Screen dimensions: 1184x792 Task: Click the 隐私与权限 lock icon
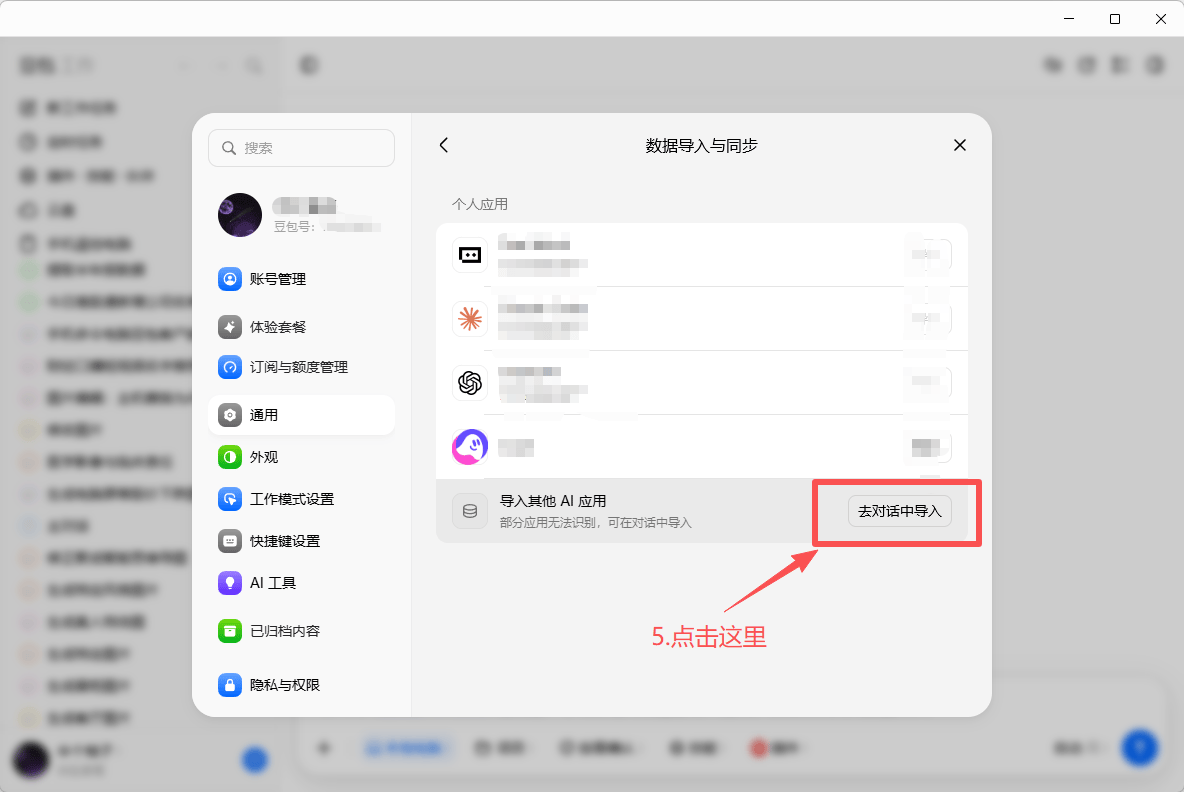tap(230, 685)
